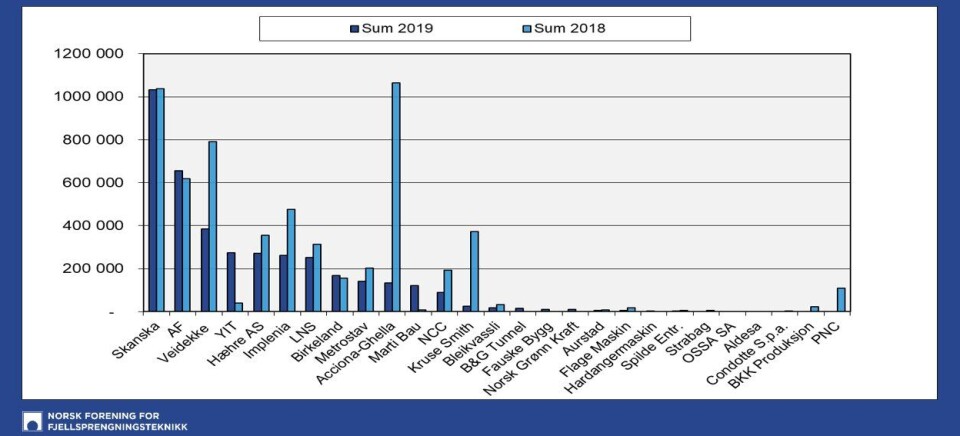Click the Marti Bau 2019 bar
Image resolution: width=960 pixels, height=436 pixels.
click(x=414, y=298)
